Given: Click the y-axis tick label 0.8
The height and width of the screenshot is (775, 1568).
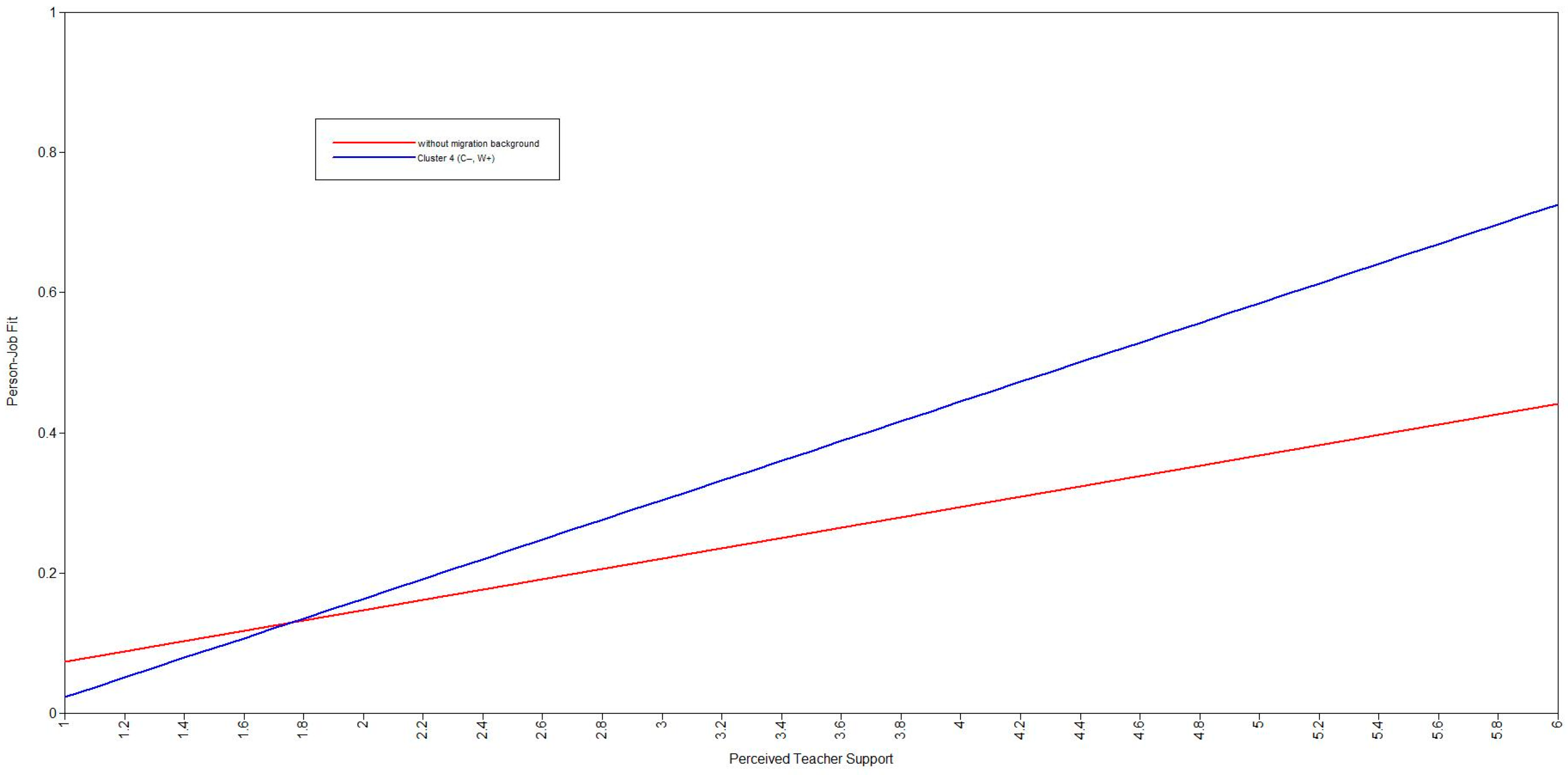Looking at the screenshot, I should (47, 152).
